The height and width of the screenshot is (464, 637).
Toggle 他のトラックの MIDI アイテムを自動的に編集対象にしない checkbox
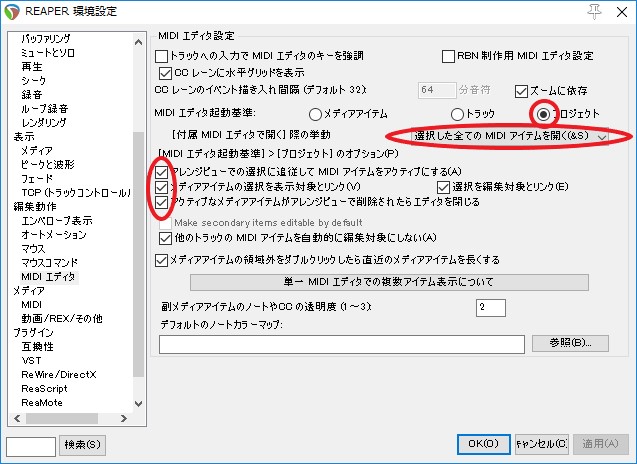[165, 239]
